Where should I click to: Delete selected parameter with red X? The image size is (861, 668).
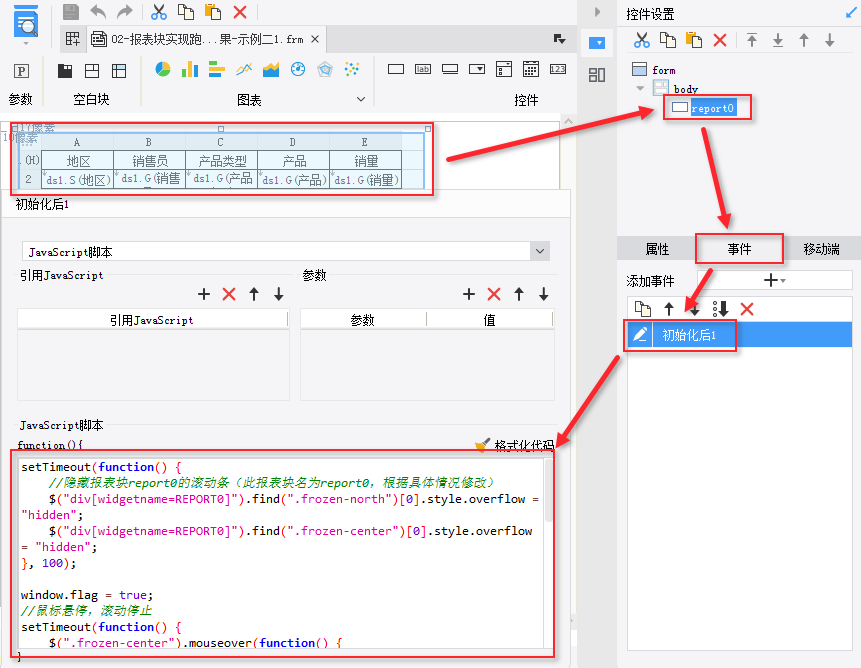pos(493,294)
